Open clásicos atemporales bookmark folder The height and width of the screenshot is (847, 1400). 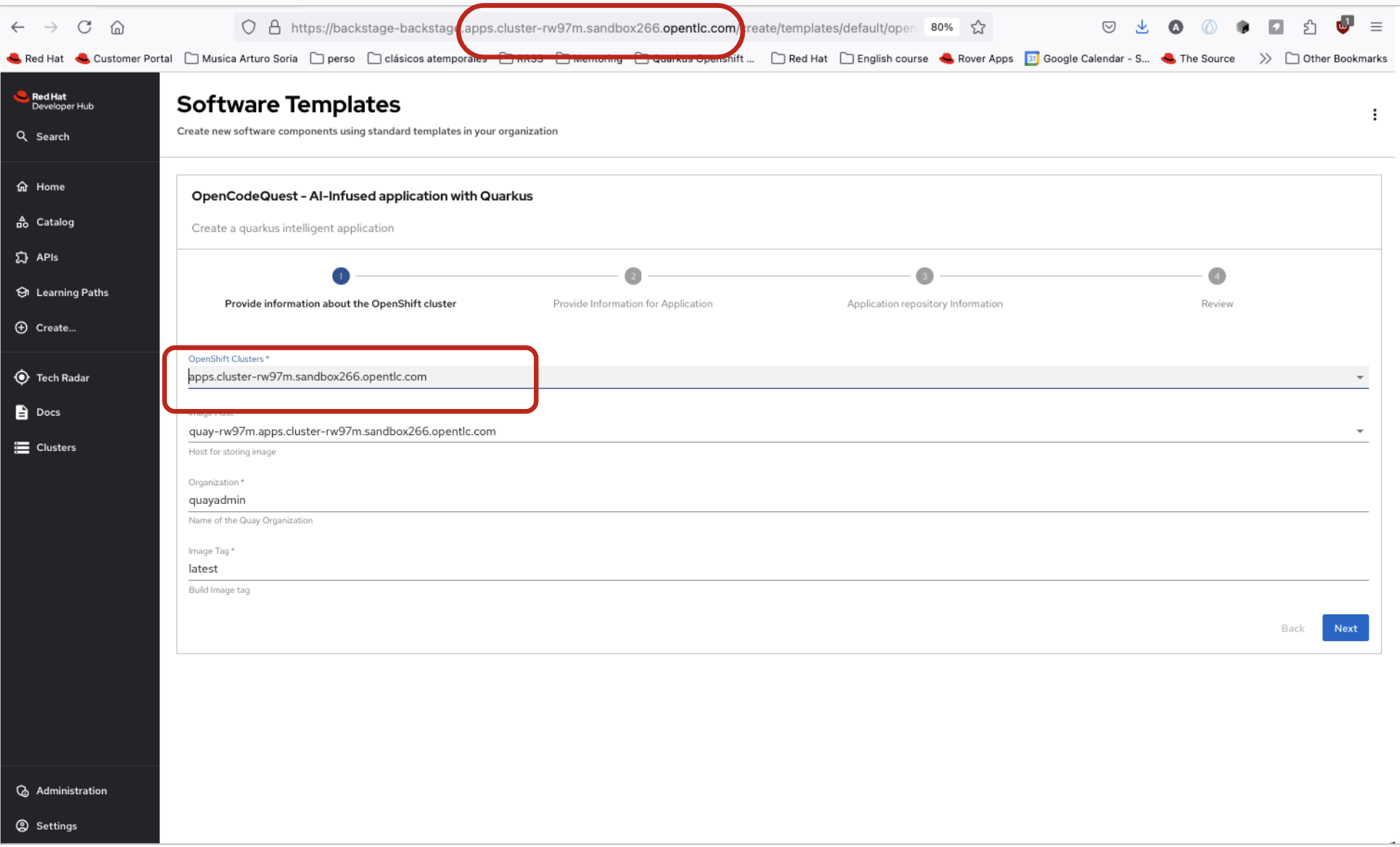(x=427, y=59)
